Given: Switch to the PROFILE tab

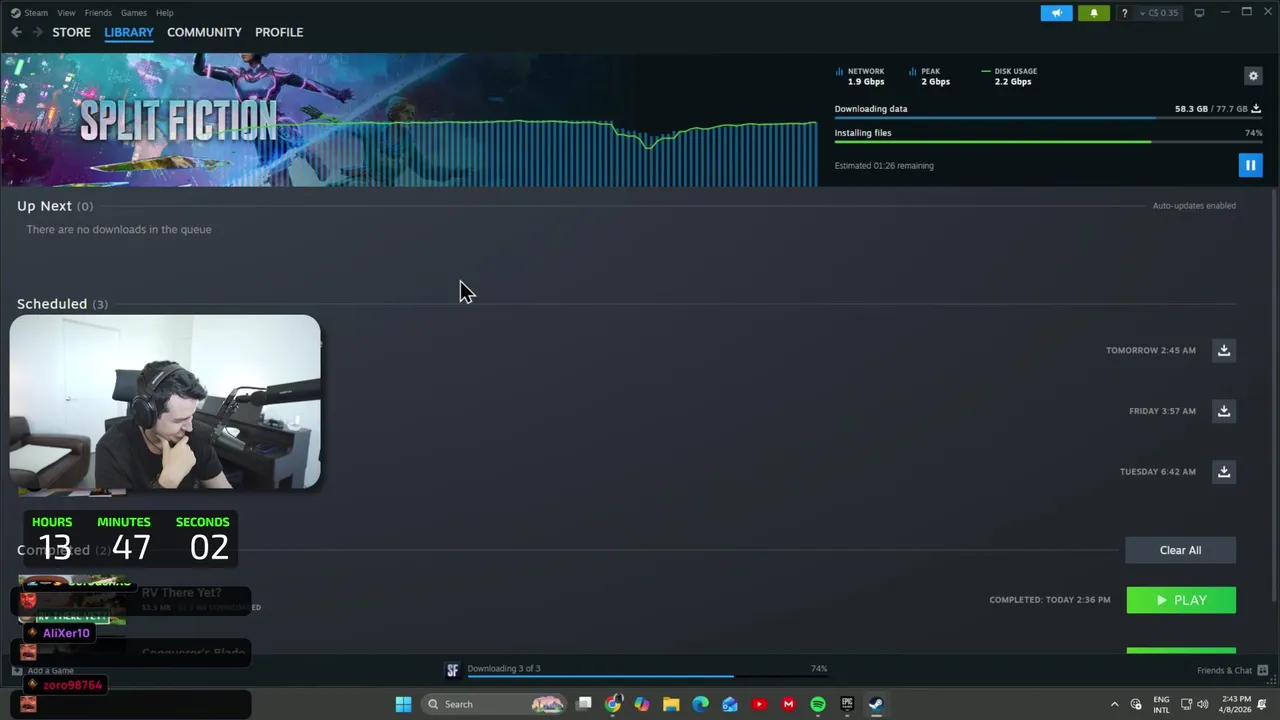Looking at the screenshot, I should (x=279, y=32).
